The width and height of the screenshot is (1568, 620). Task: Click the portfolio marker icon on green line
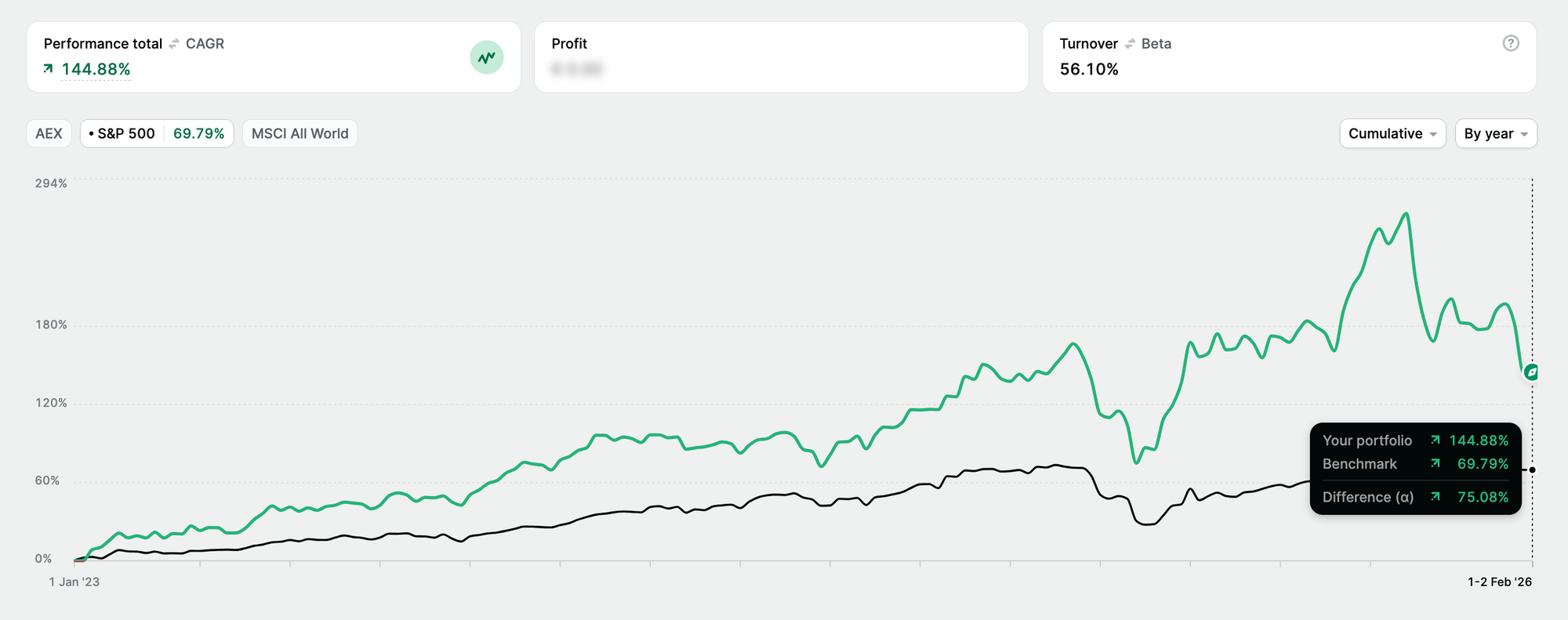(1531, 372)
